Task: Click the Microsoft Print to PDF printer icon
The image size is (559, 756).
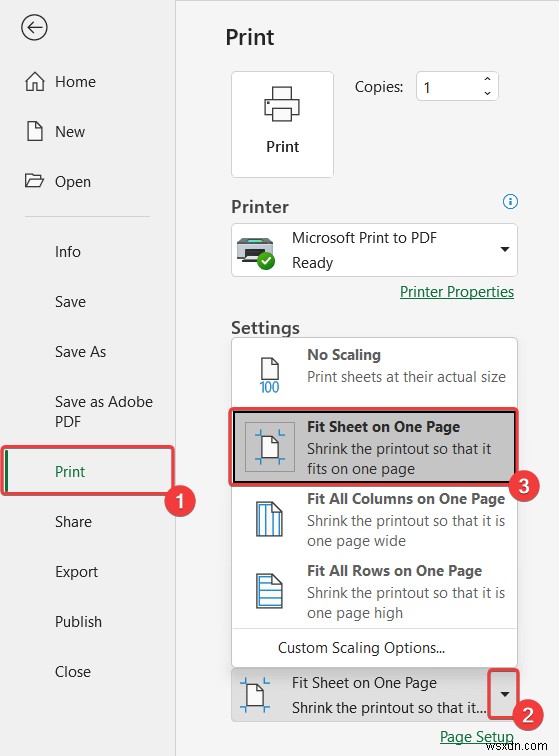Action: 255,252
